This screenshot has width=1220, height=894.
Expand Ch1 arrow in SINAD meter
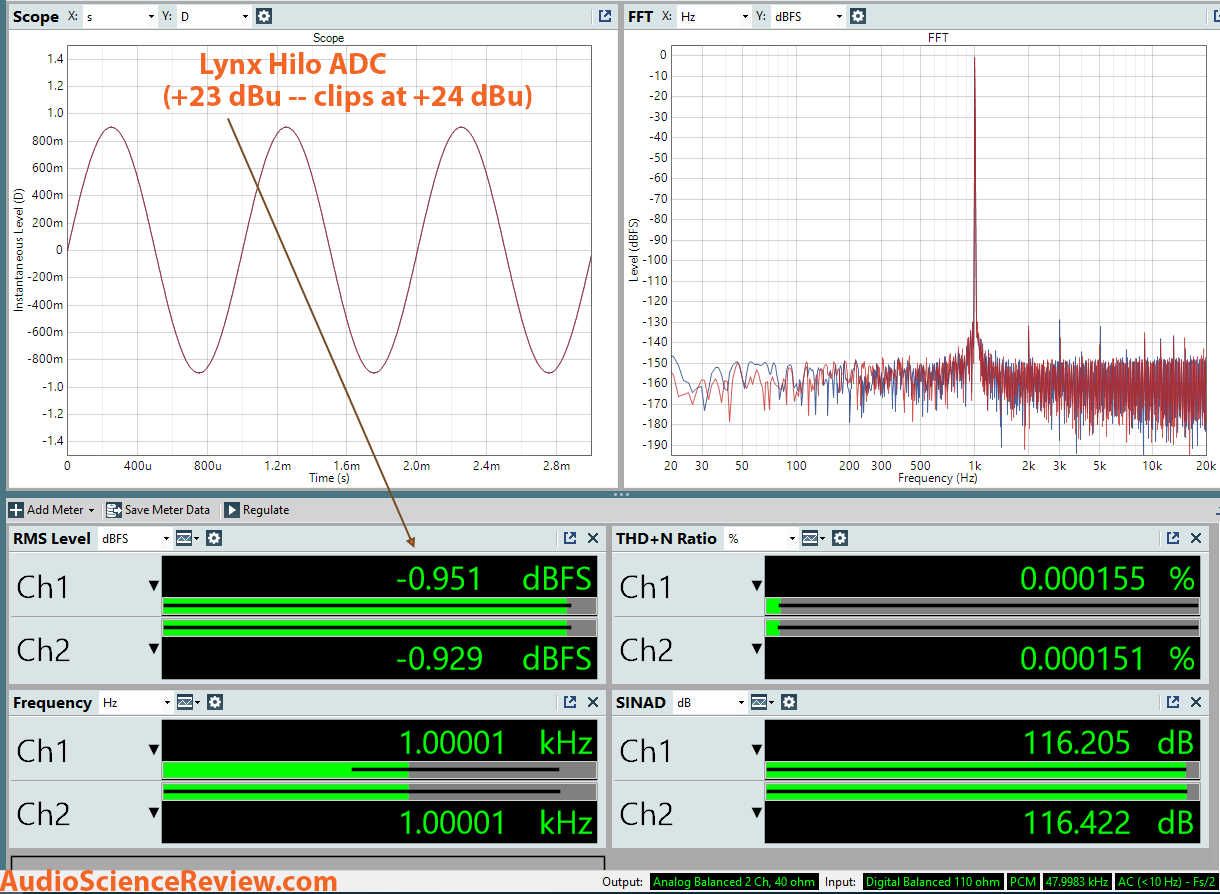tap(757, 750)
